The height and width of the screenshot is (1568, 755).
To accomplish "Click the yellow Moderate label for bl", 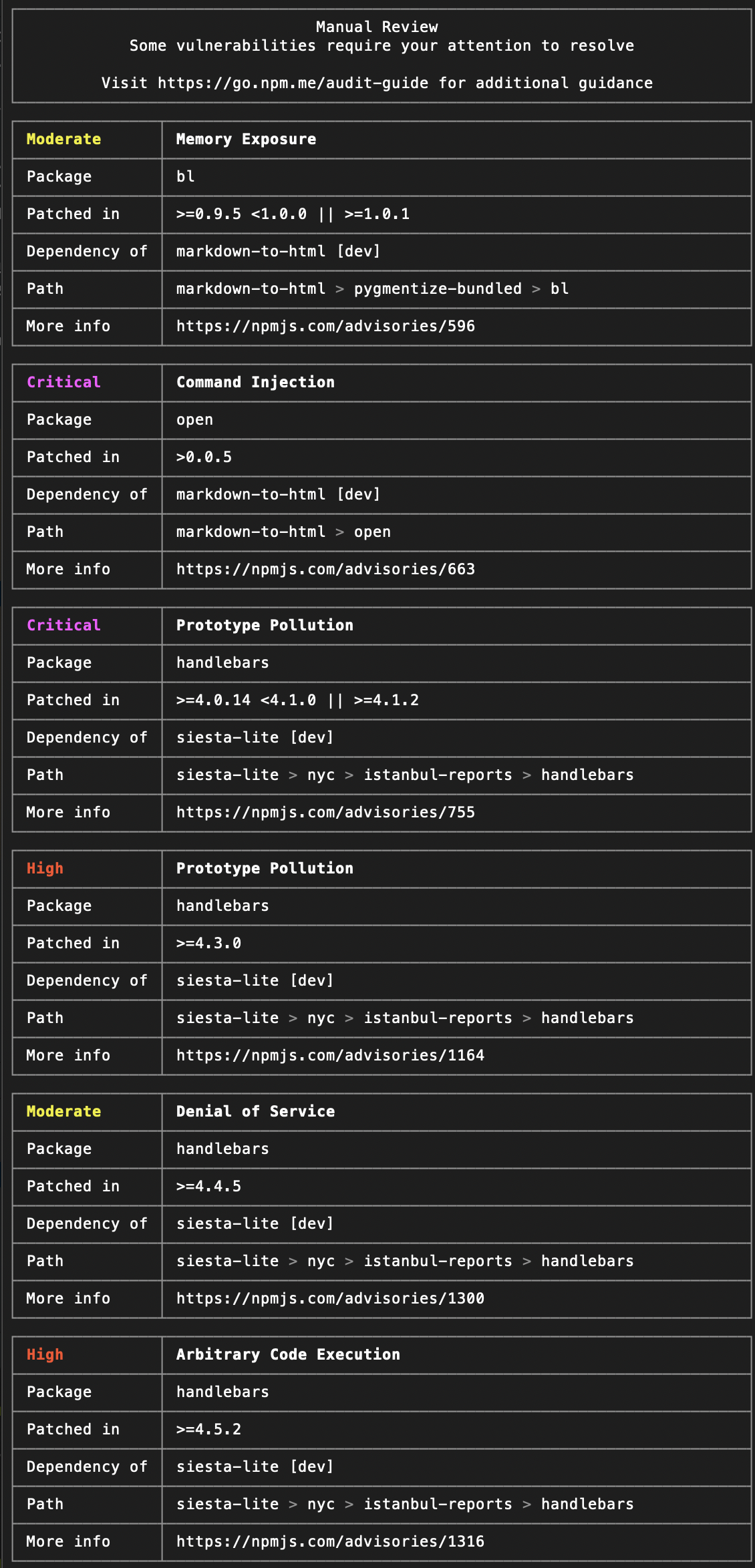I will coord(63,139).
